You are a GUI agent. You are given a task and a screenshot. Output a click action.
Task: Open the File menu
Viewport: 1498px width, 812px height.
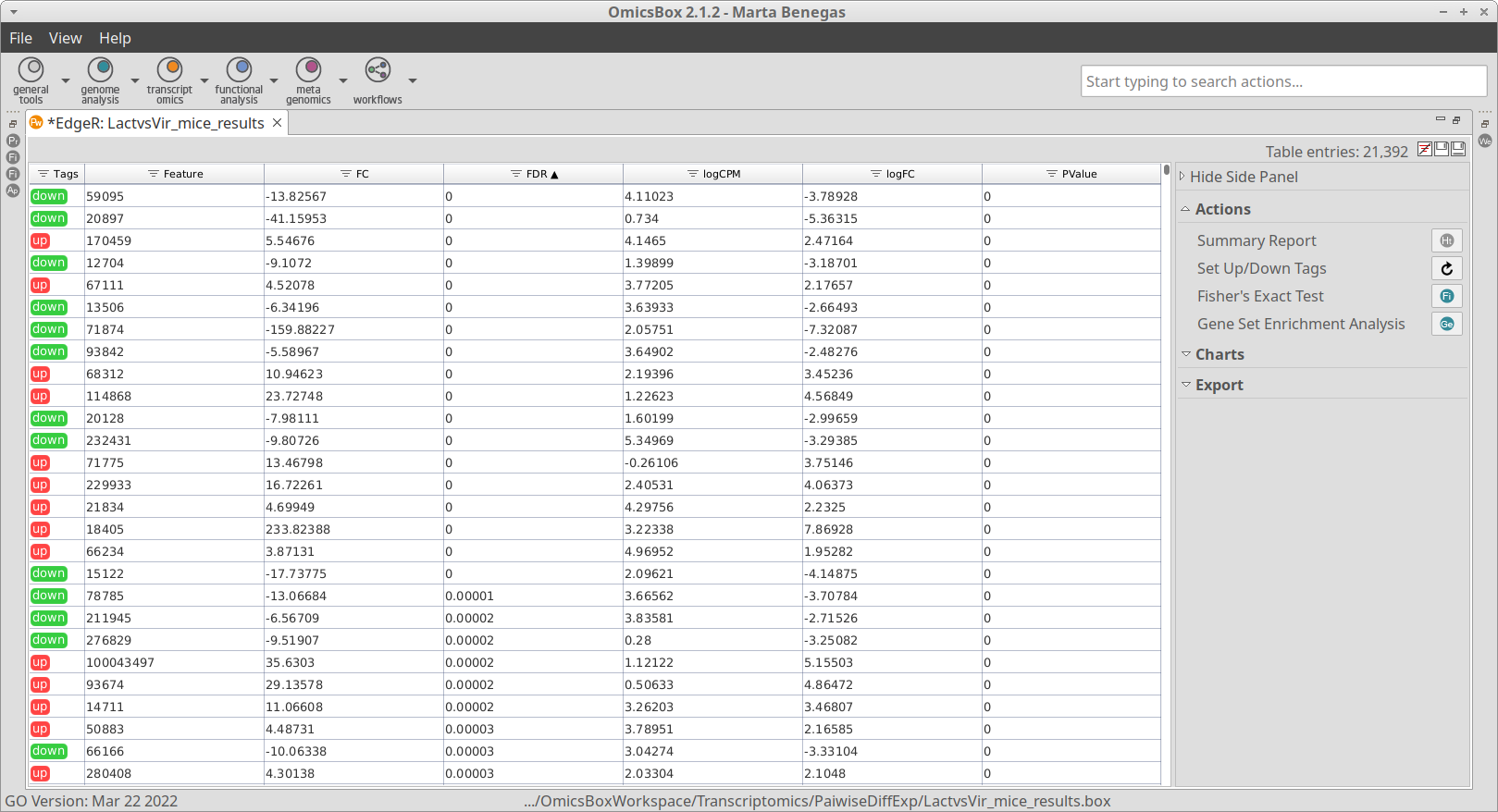(x=20, y=38)
